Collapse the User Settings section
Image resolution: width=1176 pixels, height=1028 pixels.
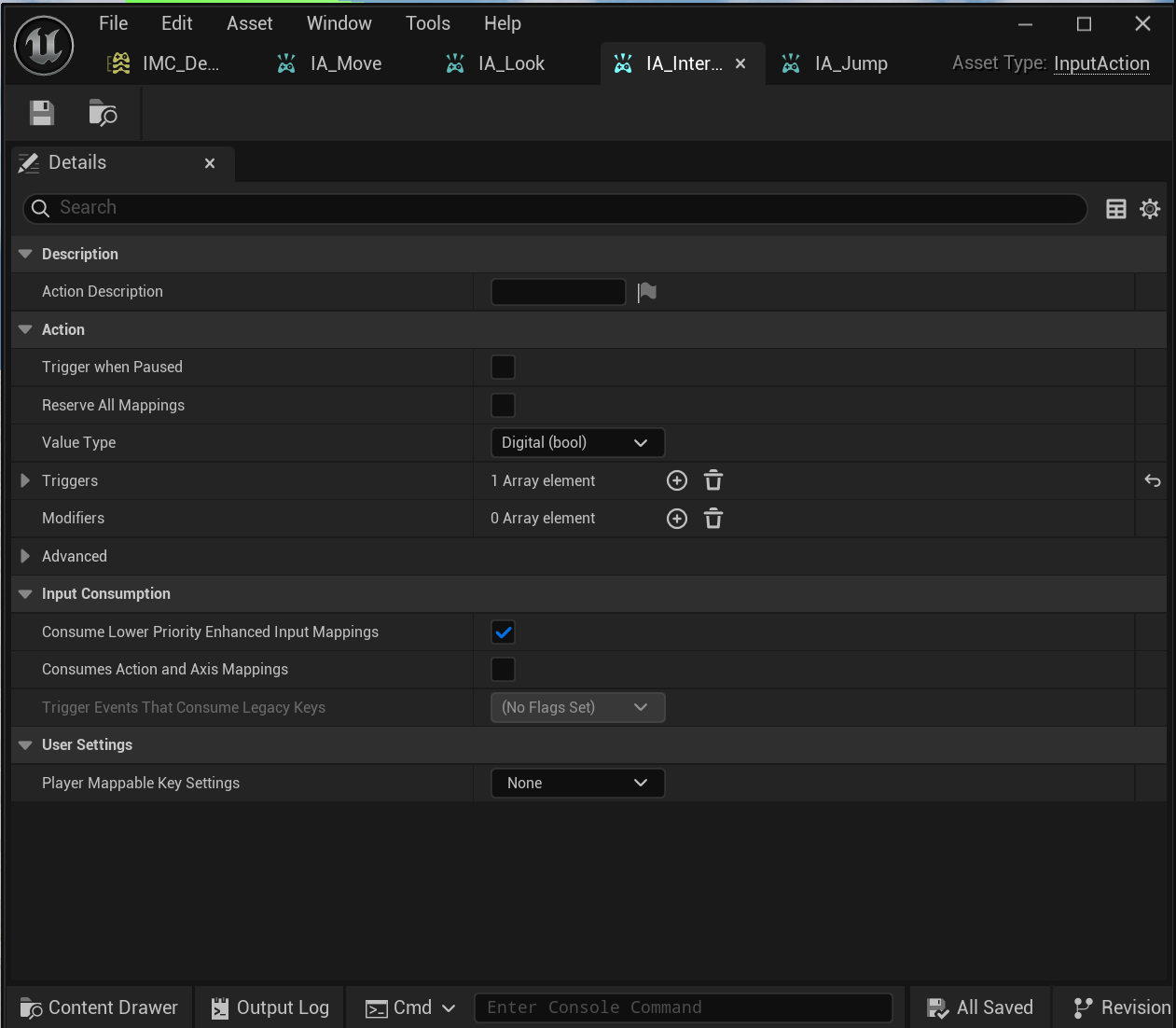pyautogui.click(x=25, y=745)
